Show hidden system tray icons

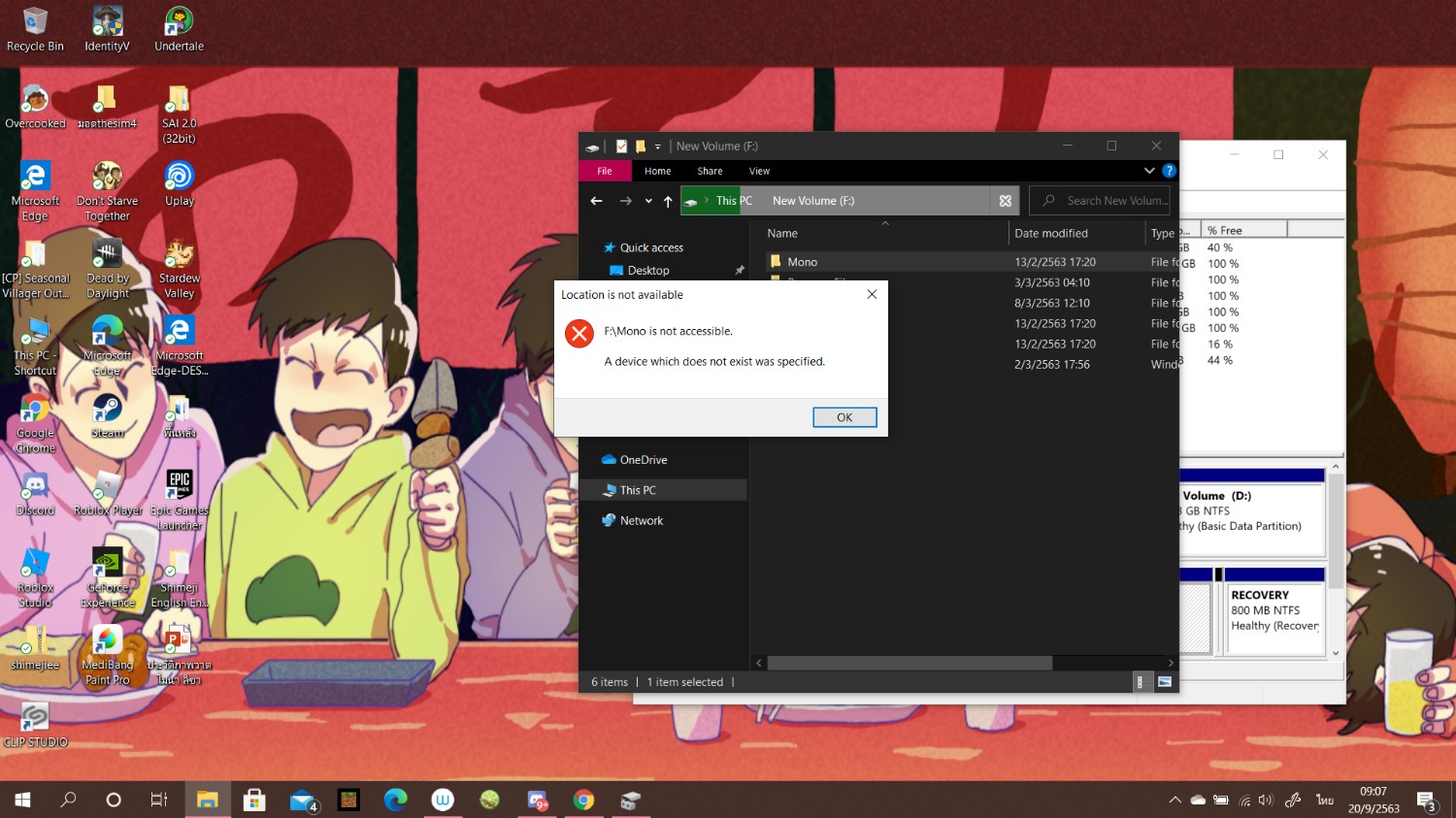(1175, 800)
